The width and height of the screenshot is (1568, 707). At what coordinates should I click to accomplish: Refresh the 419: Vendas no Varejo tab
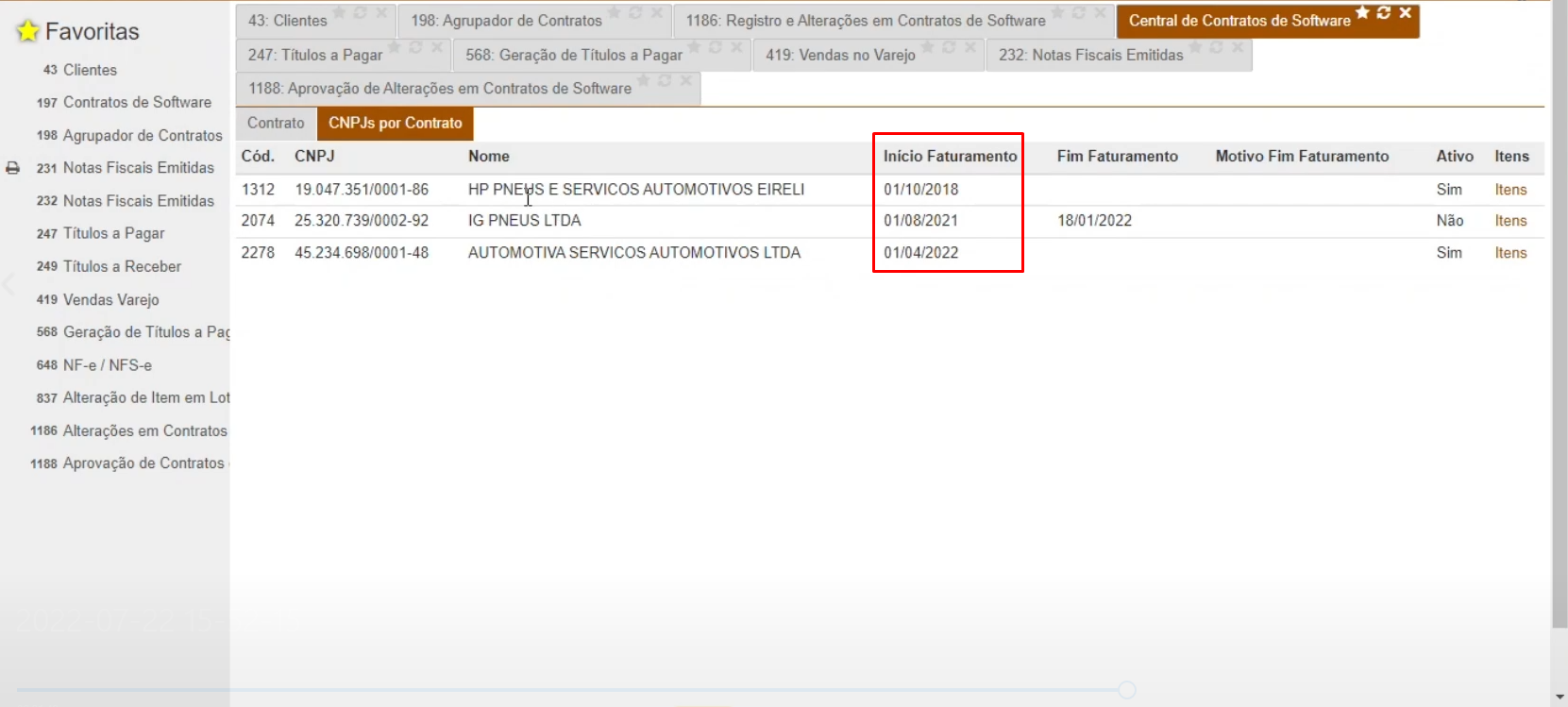pos(949,47)
